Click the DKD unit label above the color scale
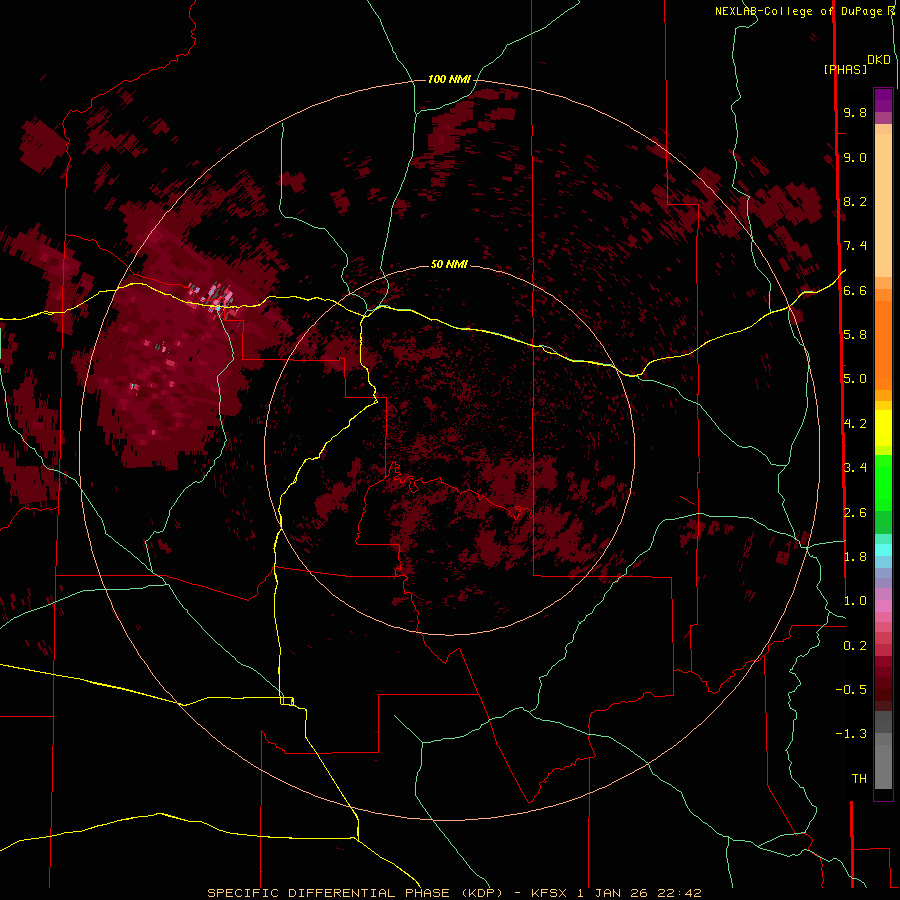Viewport: 900px width, 900px height. (x=879, y=60)
